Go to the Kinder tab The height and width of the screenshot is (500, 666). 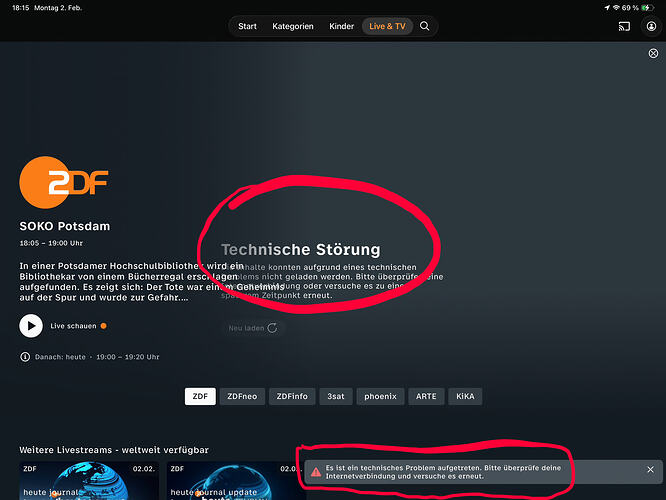pyautogui.click(x=342, y=26)
